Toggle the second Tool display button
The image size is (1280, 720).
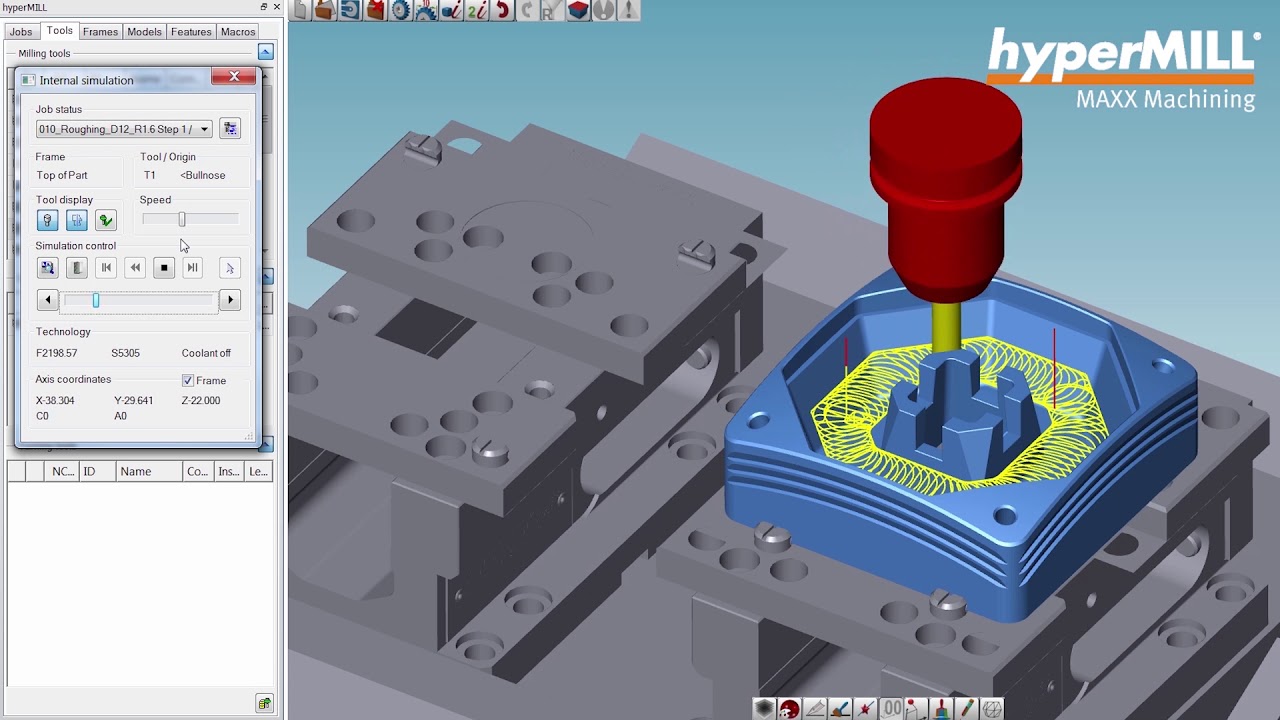tap(76, 220)
